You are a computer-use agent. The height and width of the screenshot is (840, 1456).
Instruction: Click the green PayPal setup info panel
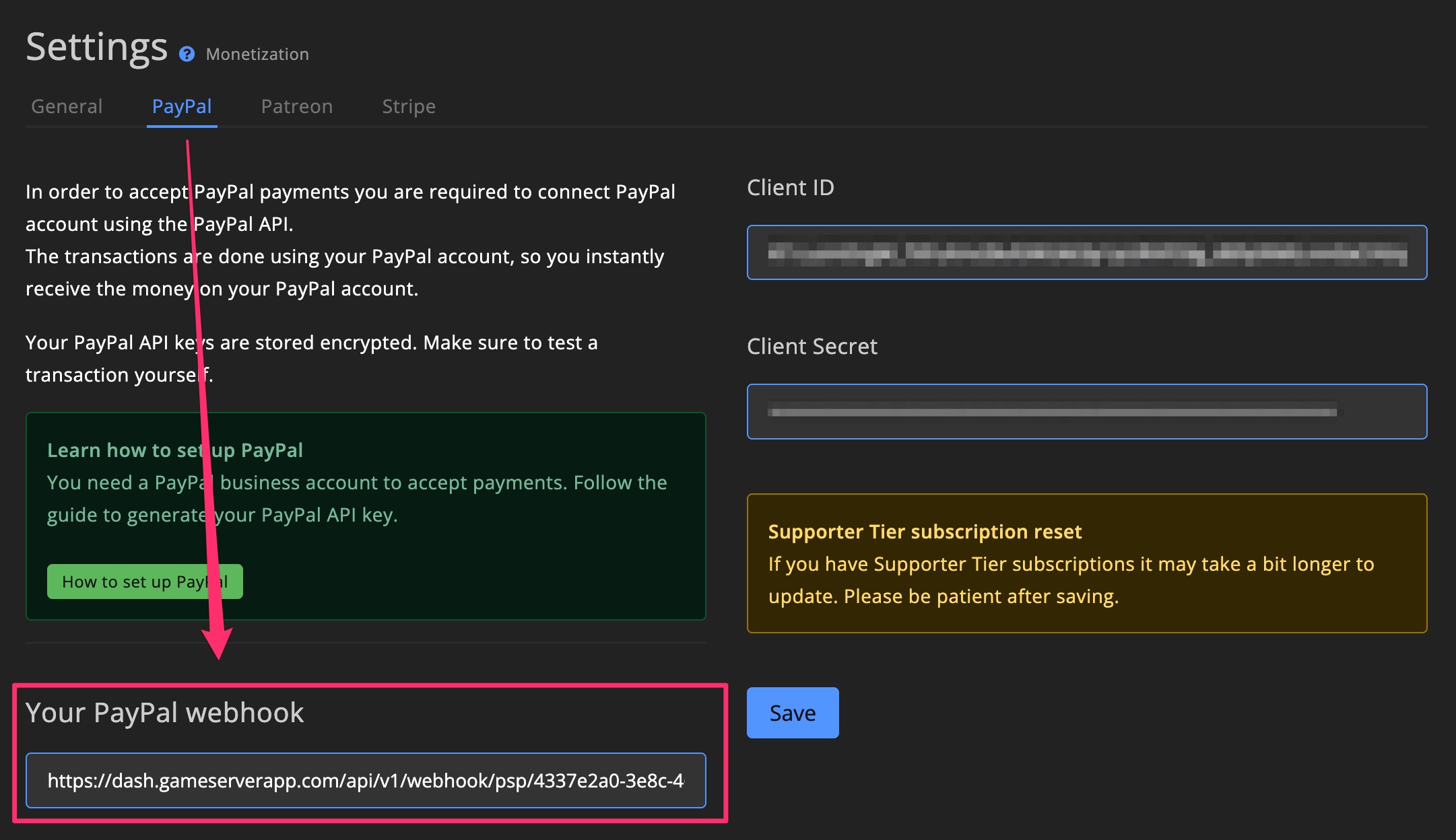[x=366, y=516]
